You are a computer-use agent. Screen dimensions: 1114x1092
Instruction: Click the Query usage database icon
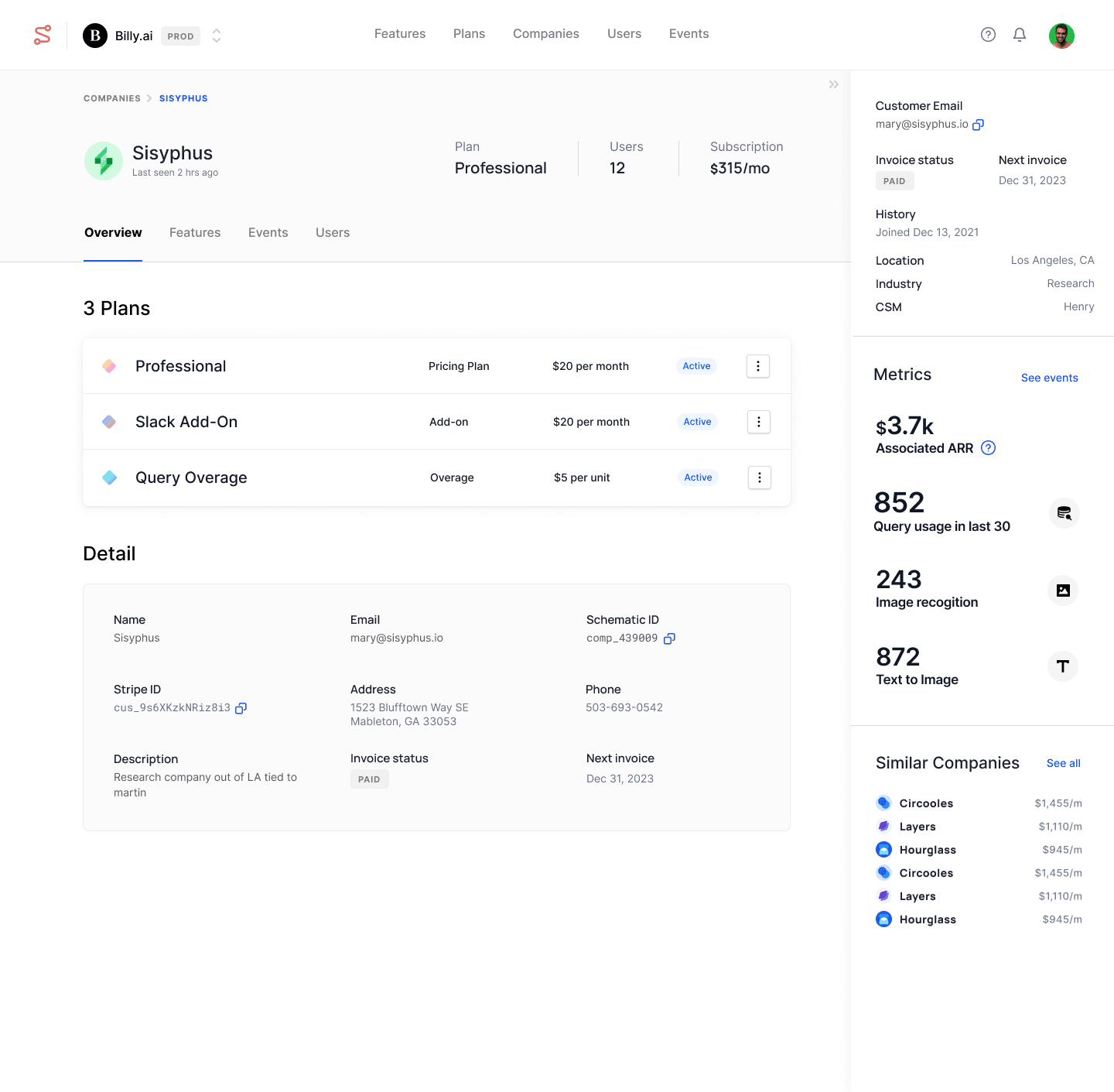[x=1064, y=513]
